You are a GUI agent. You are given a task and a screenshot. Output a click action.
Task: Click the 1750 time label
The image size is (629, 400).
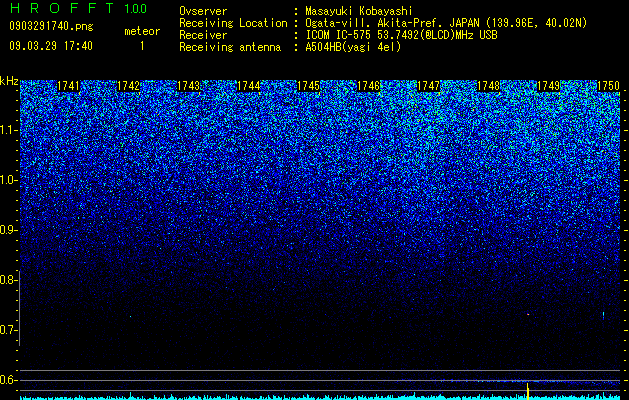click(x=609, y=86)
